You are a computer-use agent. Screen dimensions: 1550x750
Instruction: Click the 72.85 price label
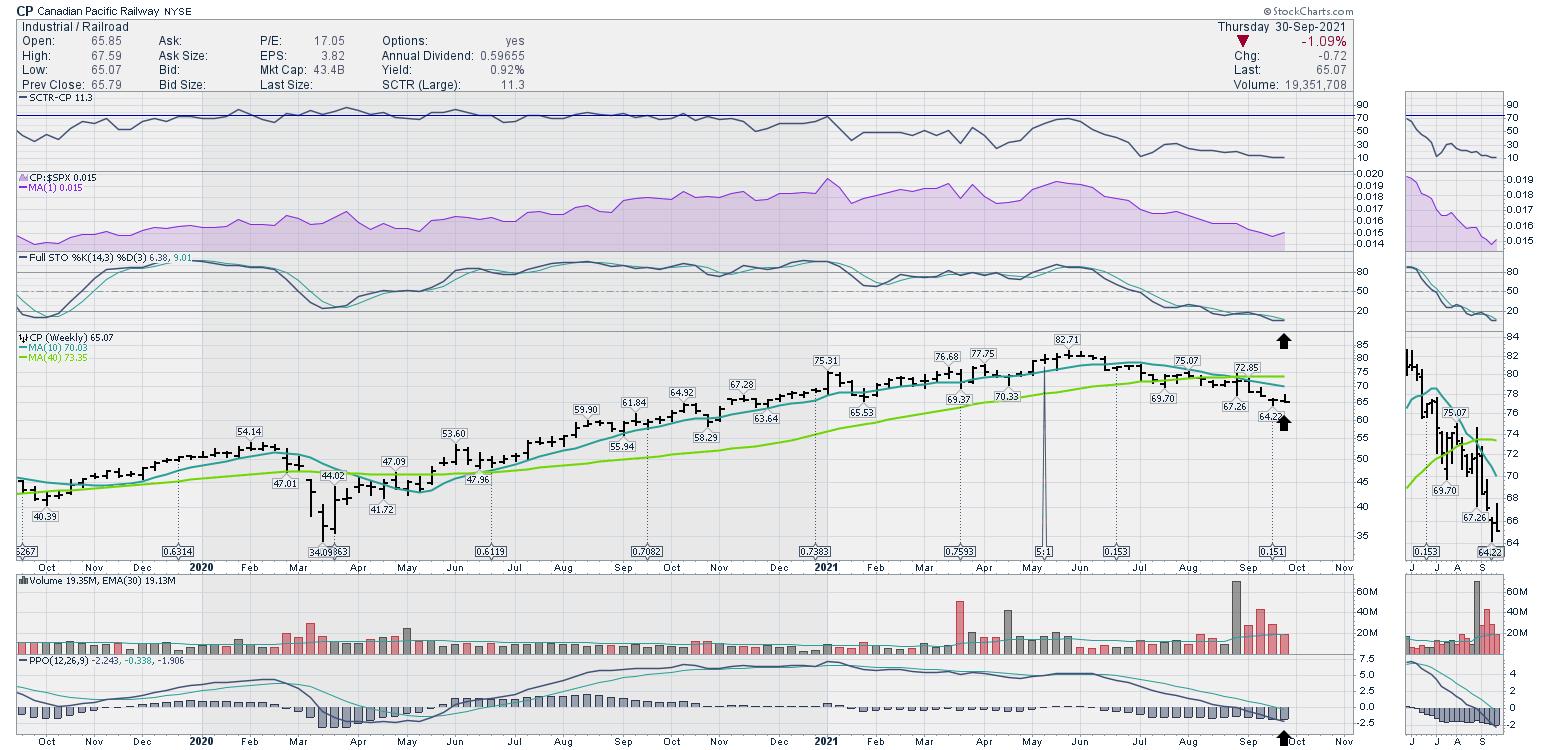(1247, 368)
